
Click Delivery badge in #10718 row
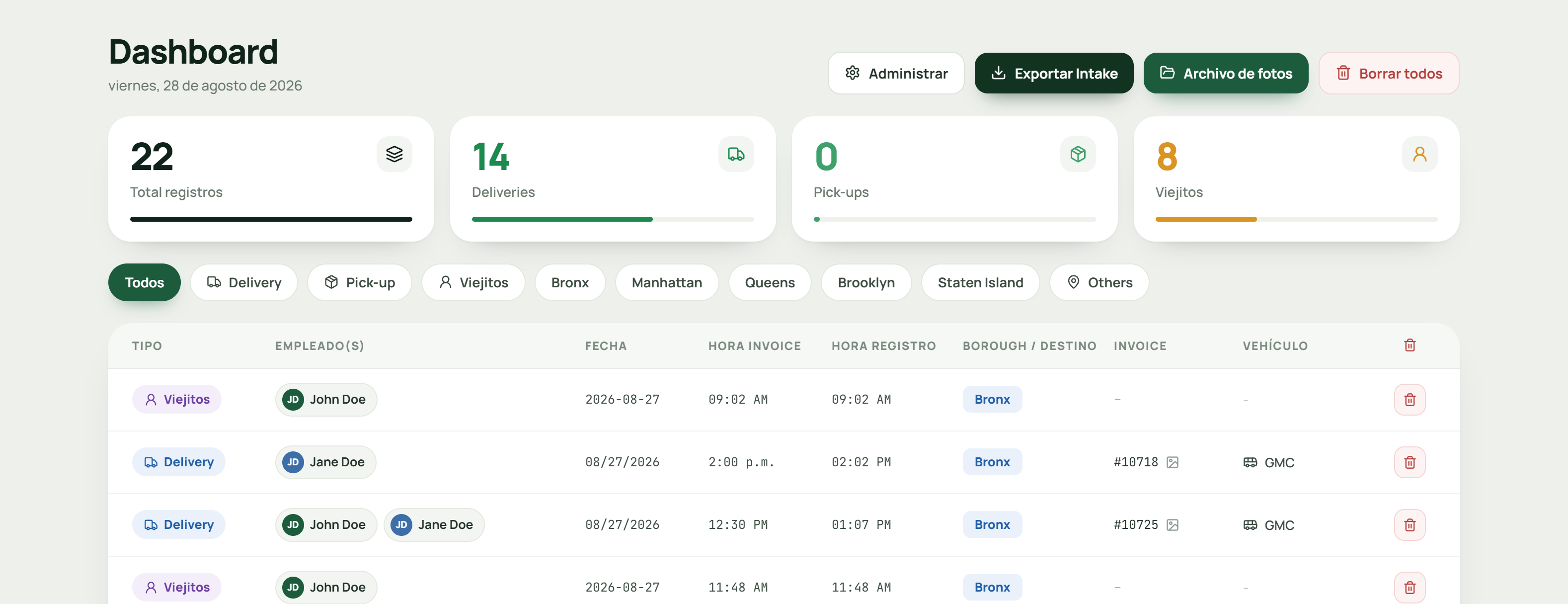tap(178, 462)
